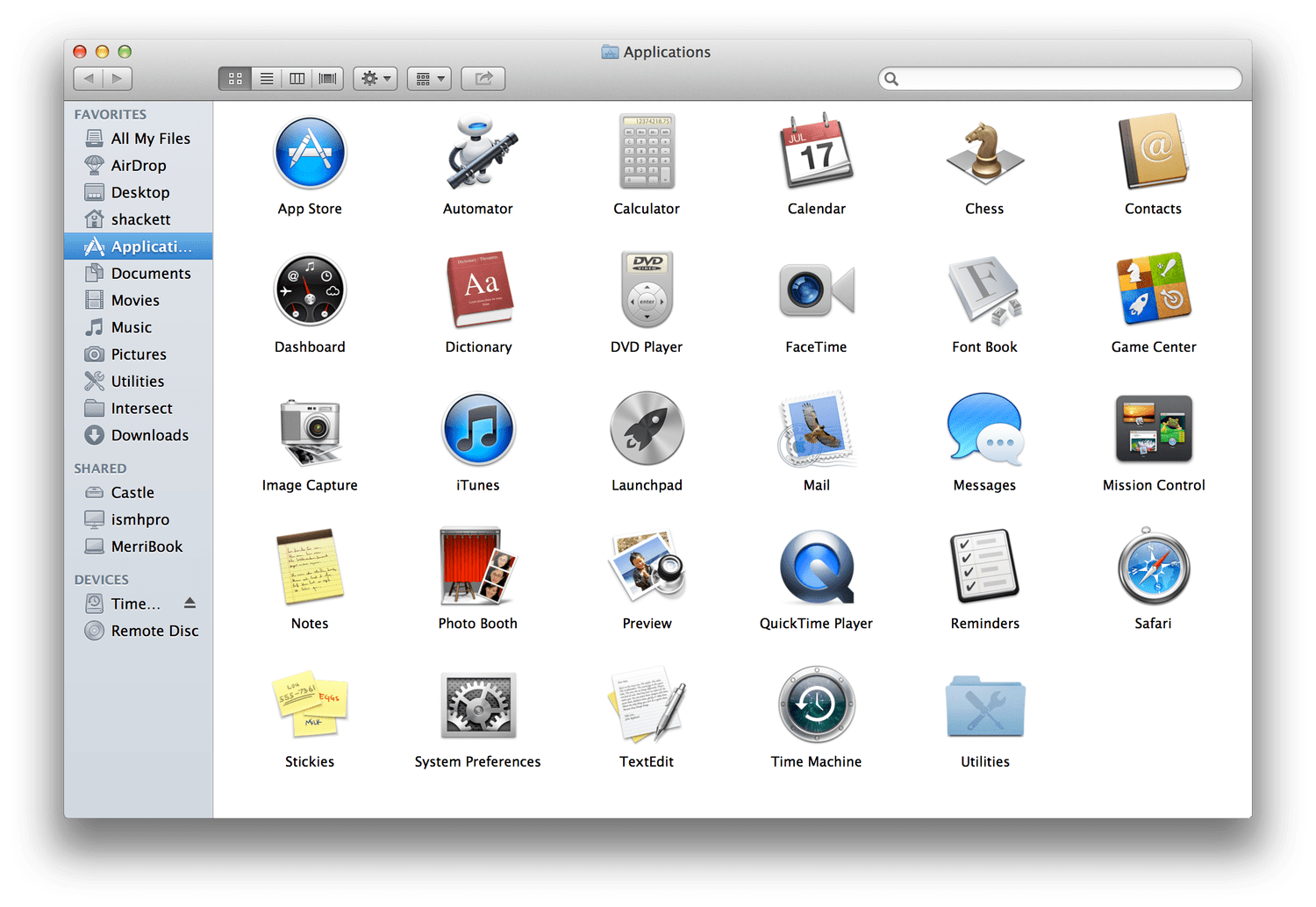Image resolution: width=1316 pixels, height=907 pixels.
Task: Open the Mail stamp icon
Action: pos(817,428)
